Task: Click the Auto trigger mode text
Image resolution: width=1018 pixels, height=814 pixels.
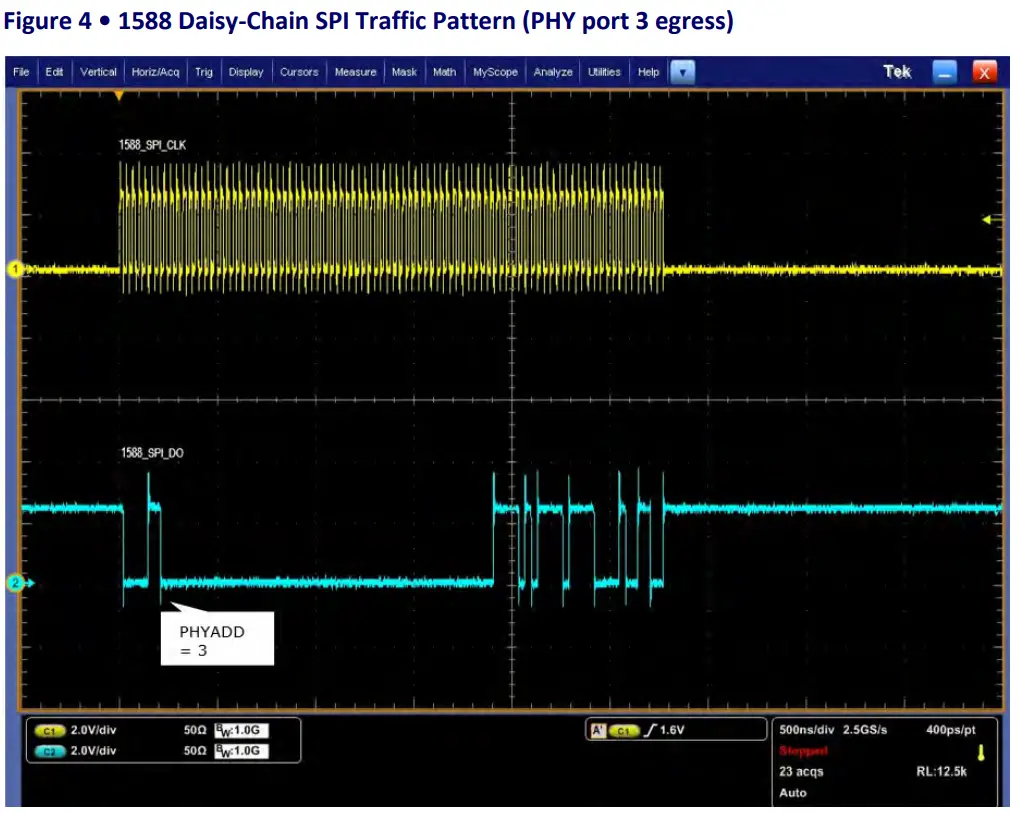Action: 793,793
